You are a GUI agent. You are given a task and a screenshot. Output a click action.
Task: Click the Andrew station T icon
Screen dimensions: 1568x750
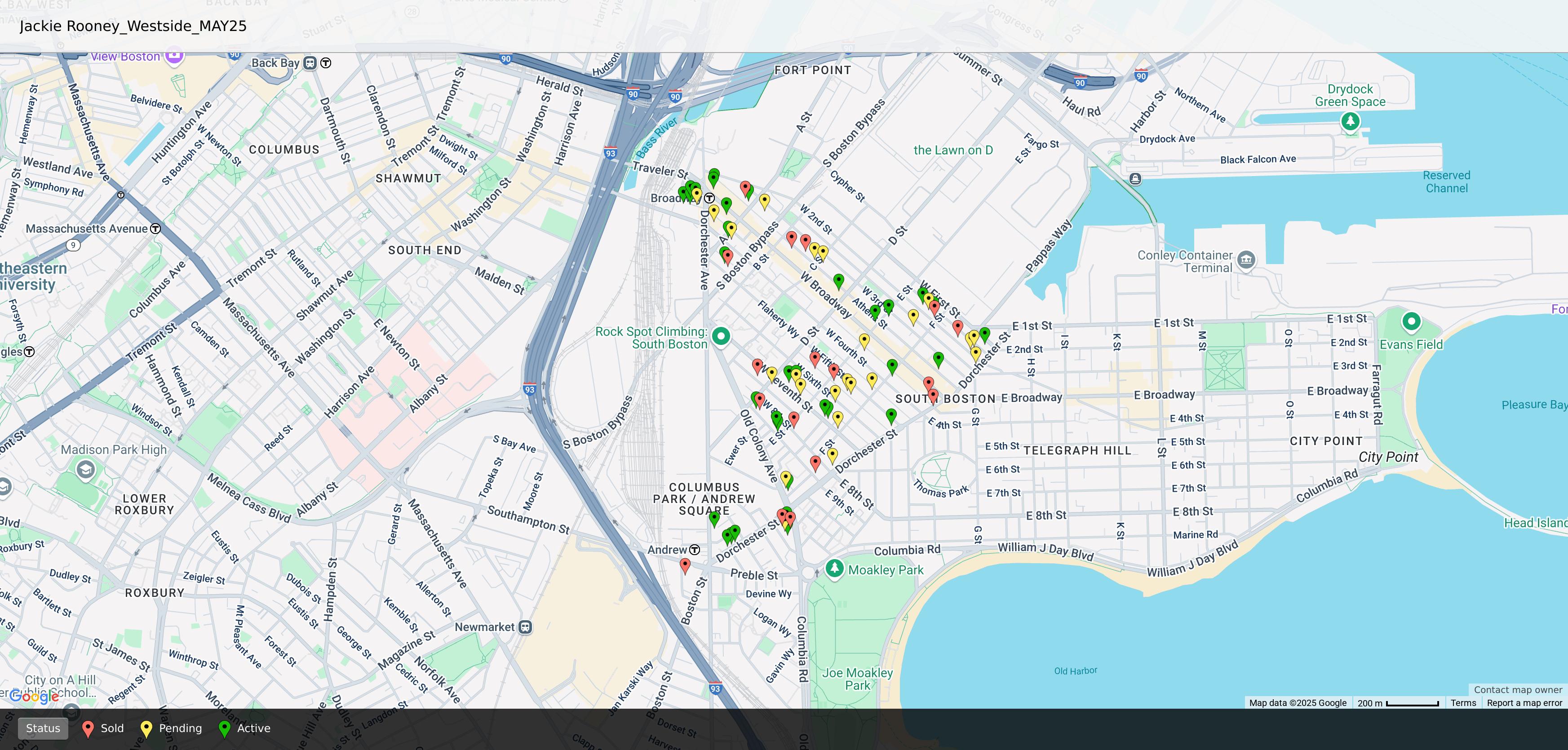695,550
